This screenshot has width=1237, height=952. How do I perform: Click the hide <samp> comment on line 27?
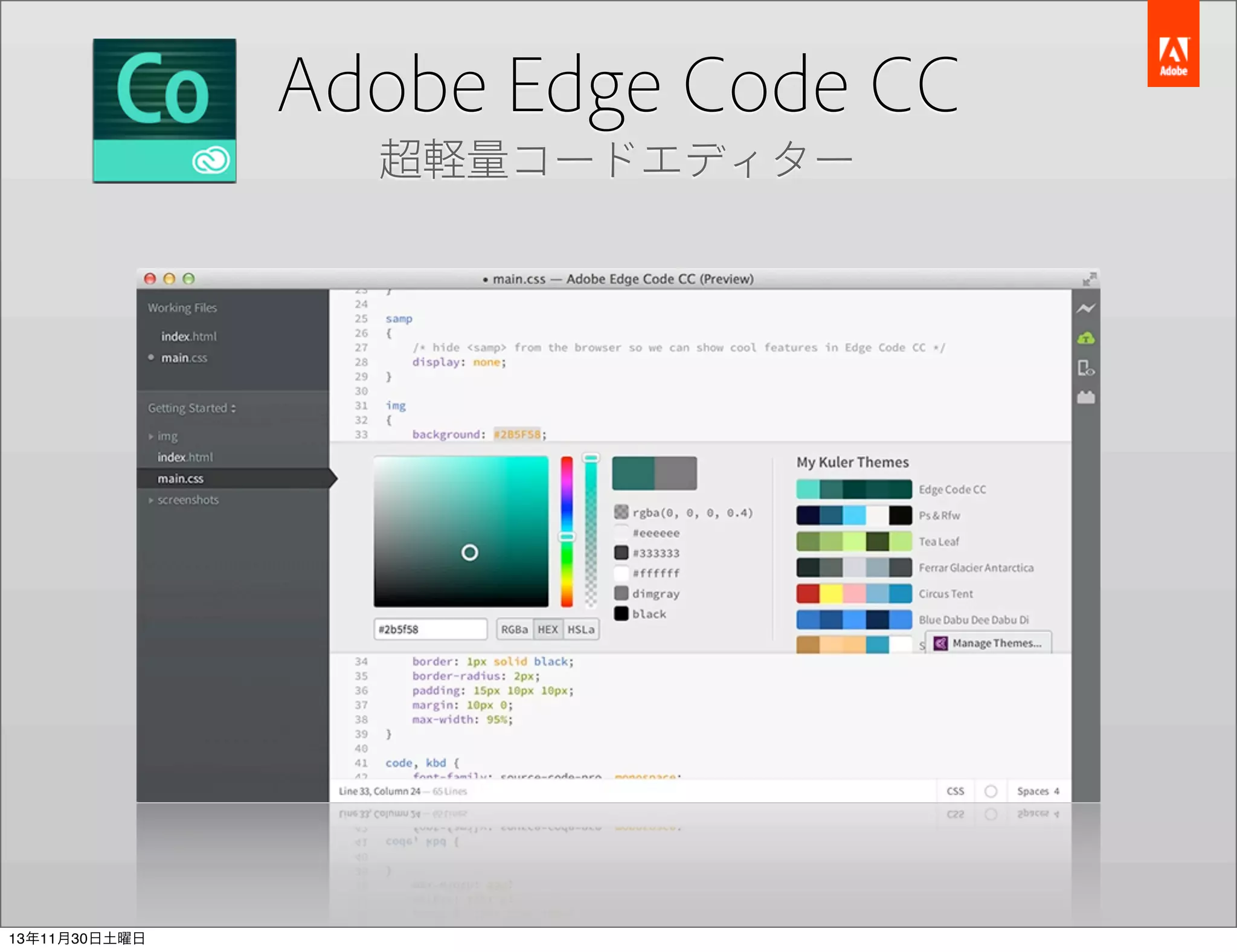(679, 348)
